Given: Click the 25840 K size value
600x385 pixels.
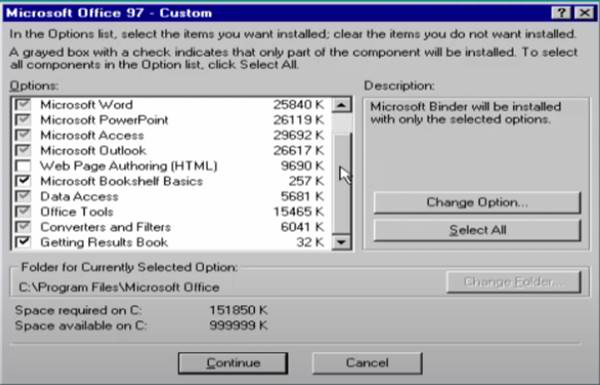Looking at the screenshot, I should (298, 104).
